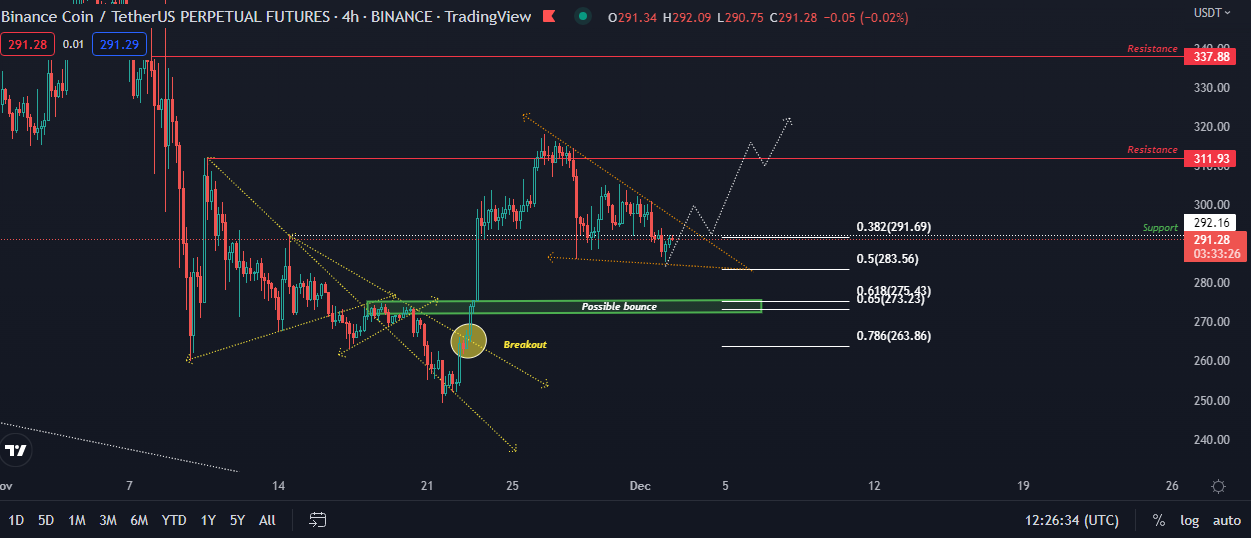Toggle auto scale mode
Image resolution: width=1251 pixels, height=538 pixels.
pos(1226,520)
